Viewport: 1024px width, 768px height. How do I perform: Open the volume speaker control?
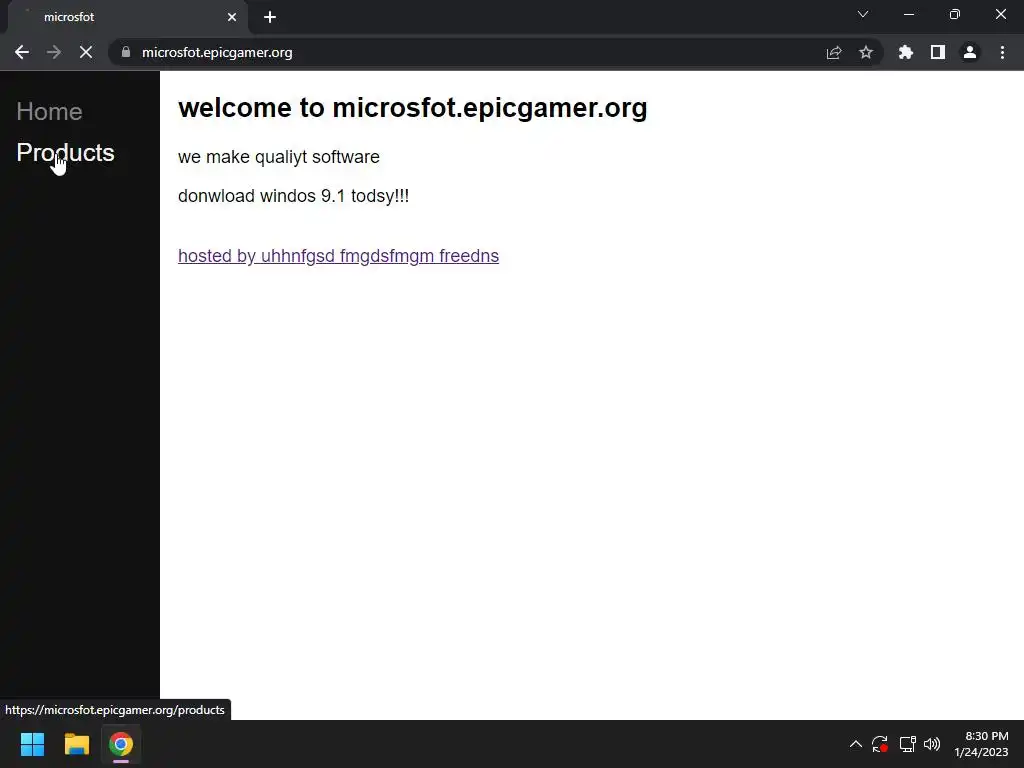[932, 744]
